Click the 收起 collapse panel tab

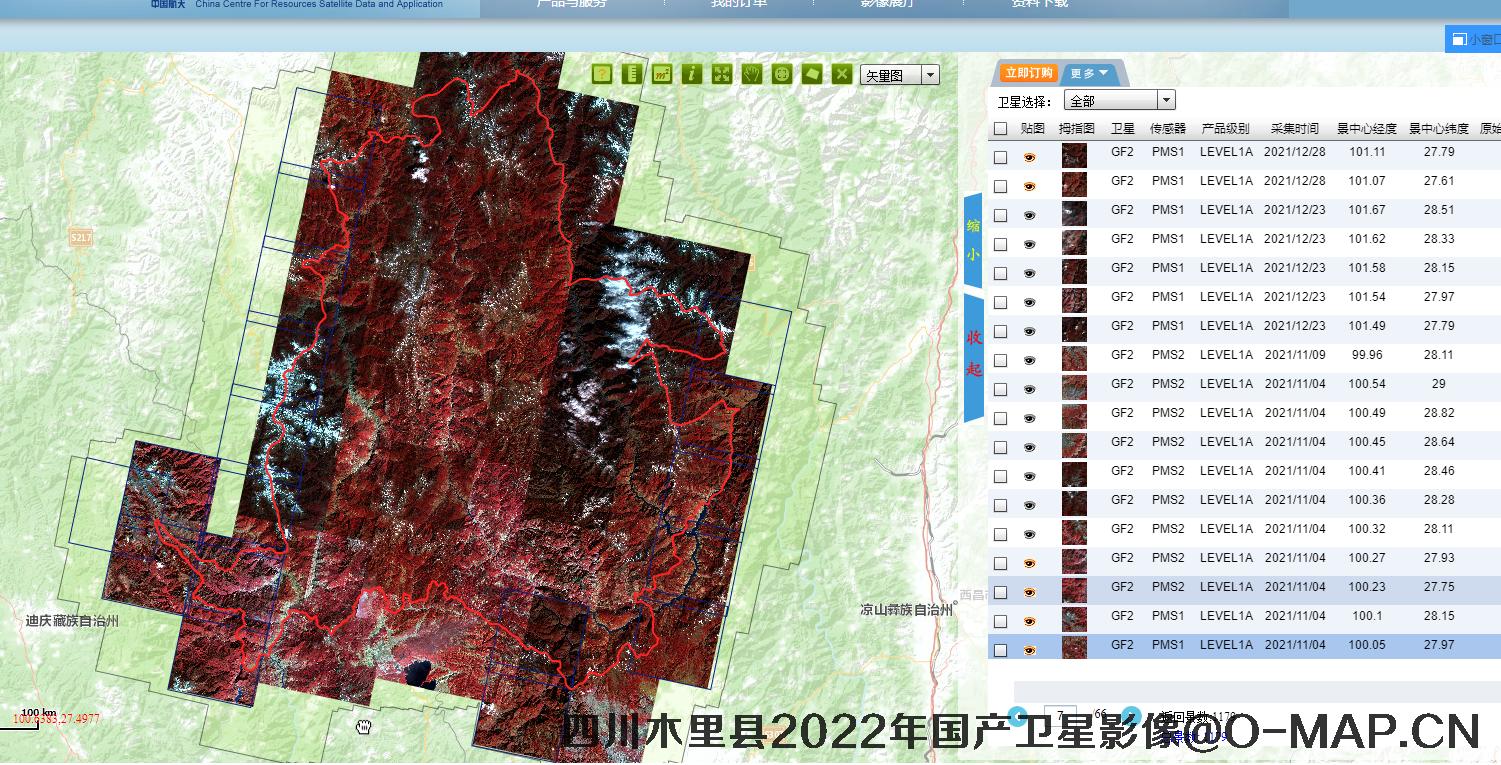tap(973, 353)
